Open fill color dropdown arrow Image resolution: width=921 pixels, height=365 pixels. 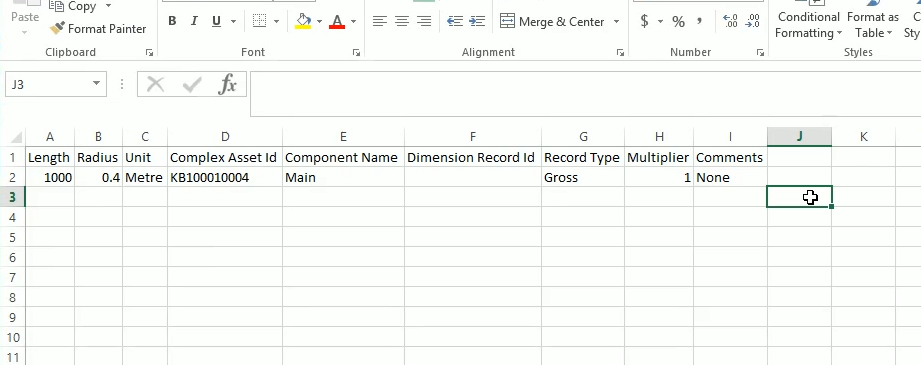320,22
